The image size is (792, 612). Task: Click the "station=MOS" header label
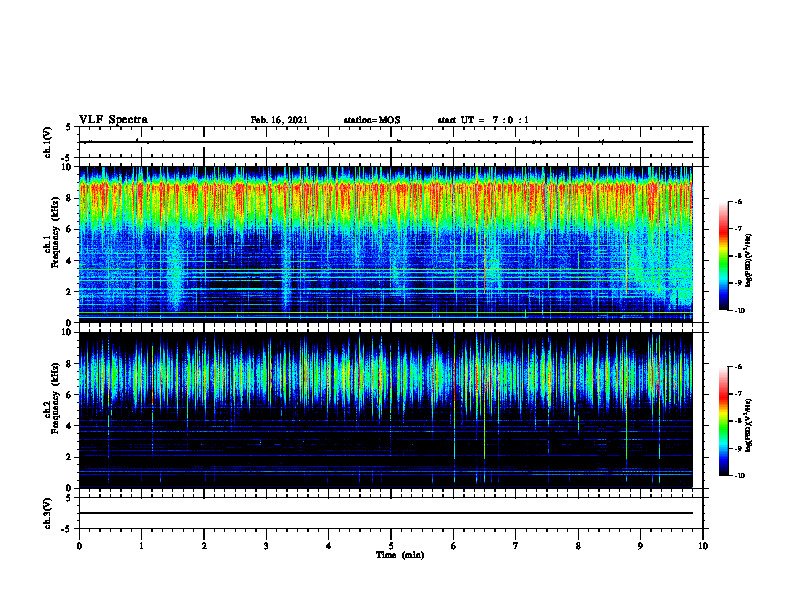[372, 120]
